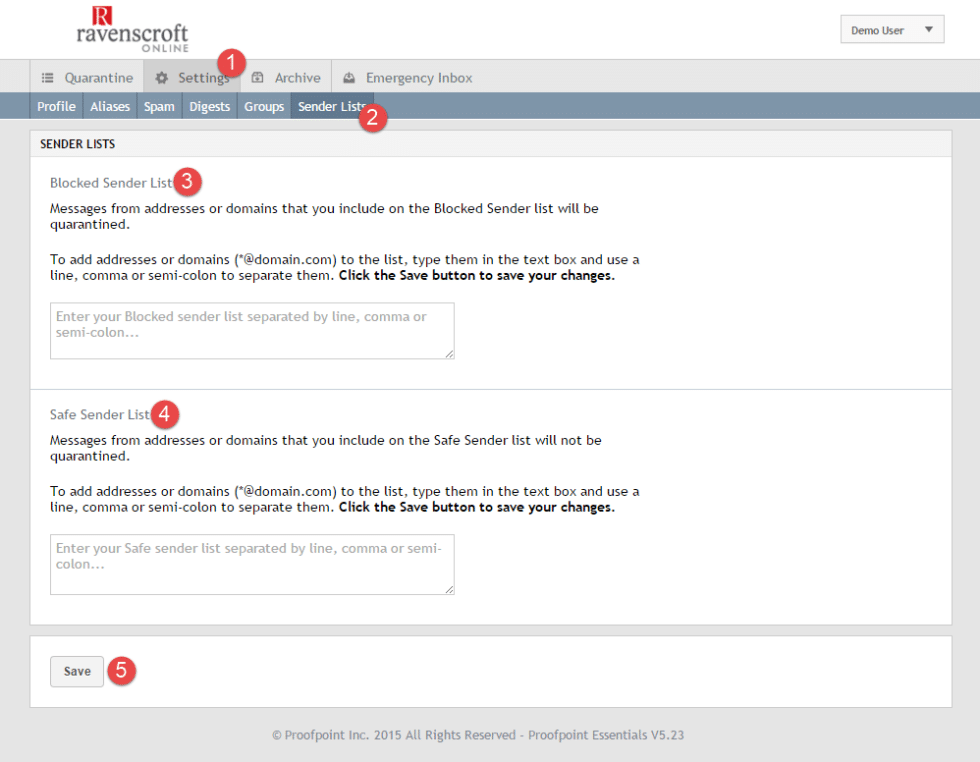Expand the user account menu
980x762 pixels.
click(891, 29)
